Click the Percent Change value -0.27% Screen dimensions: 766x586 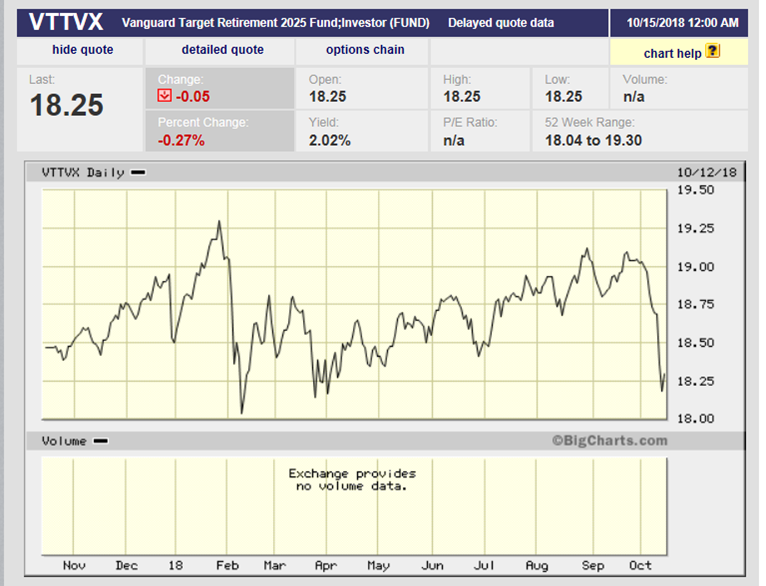click(181, 141)
